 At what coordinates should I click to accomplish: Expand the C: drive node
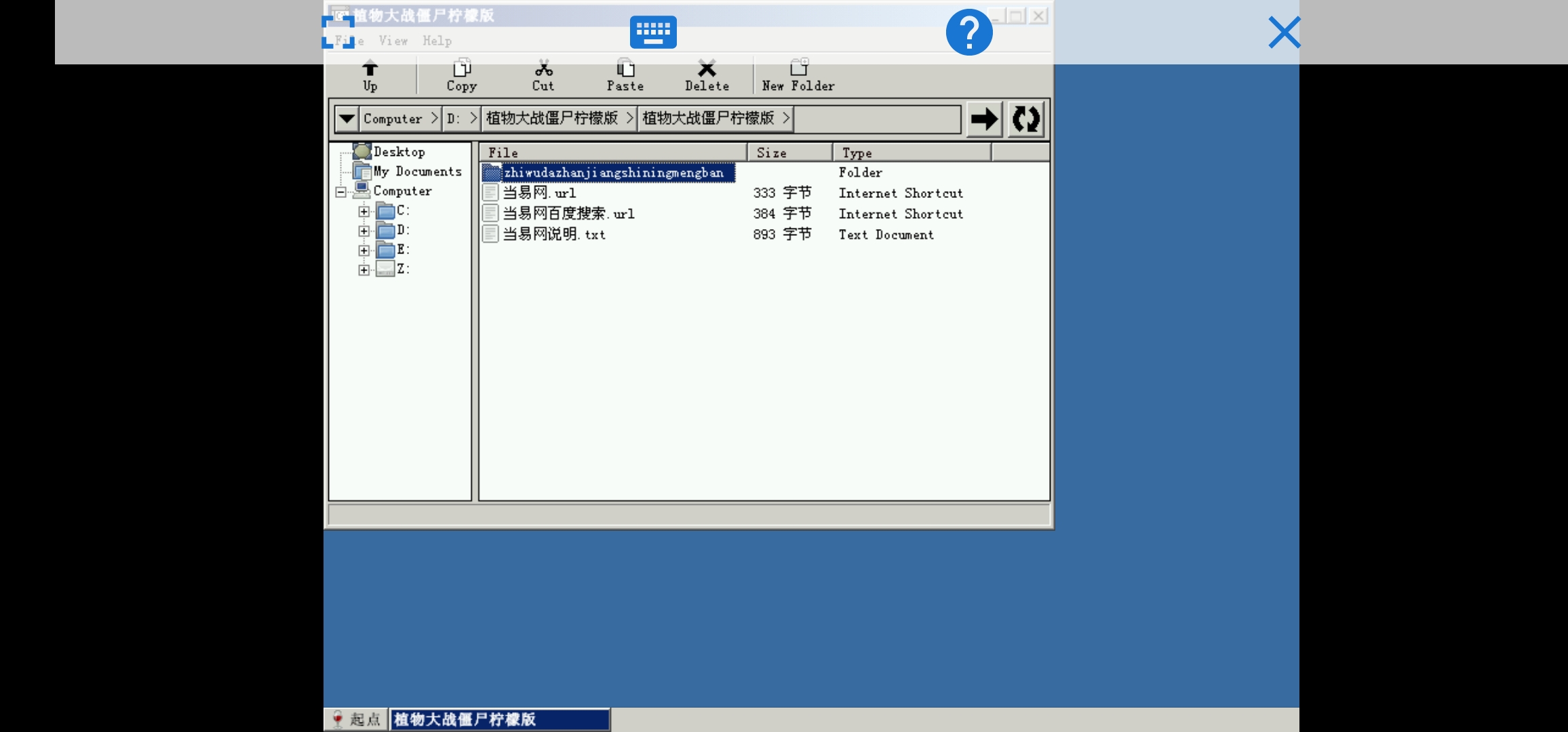[x=364, y=211]
